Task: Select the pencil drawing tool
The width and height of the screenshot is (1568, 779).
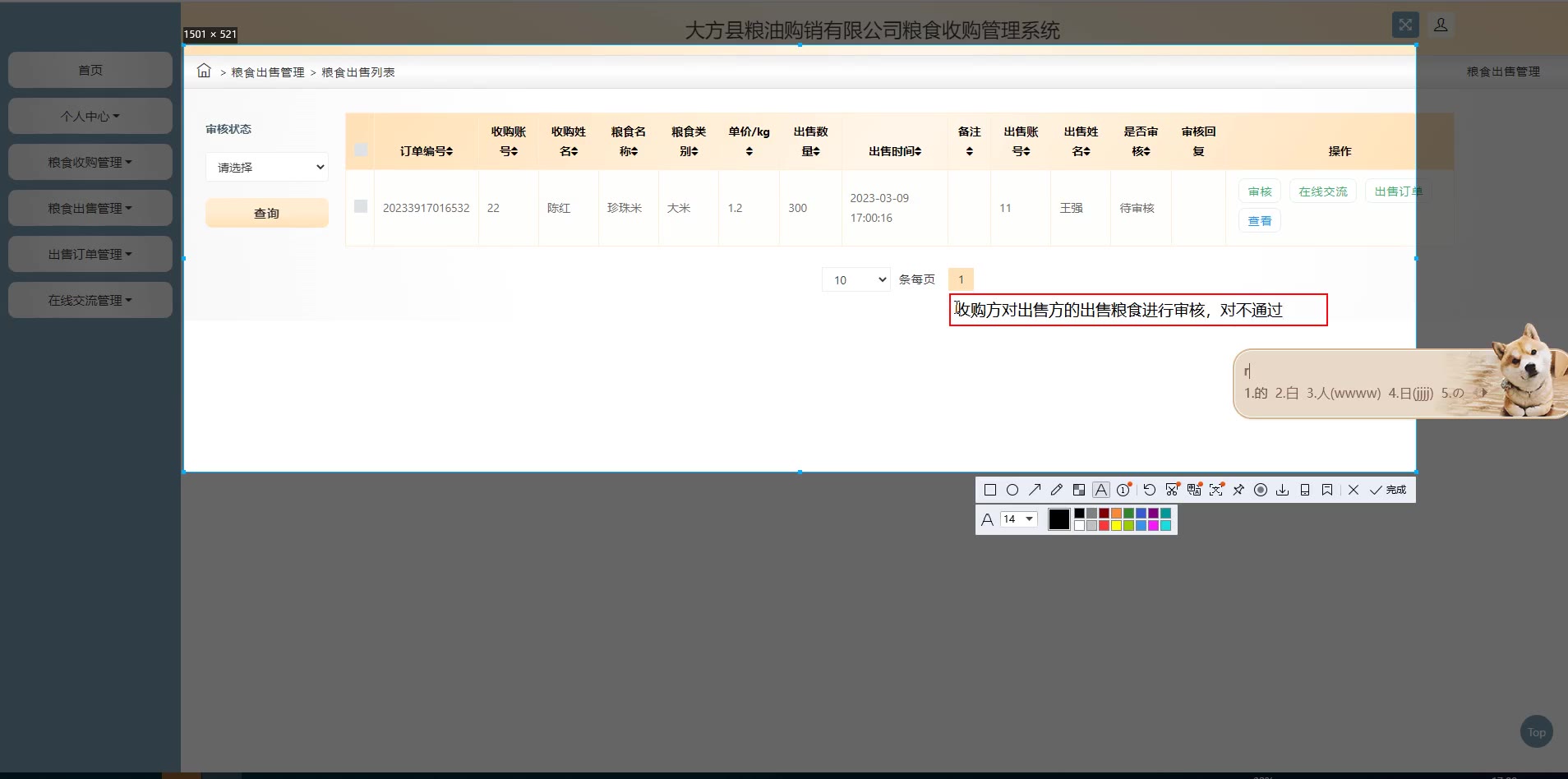Action: click(1057, 490)
